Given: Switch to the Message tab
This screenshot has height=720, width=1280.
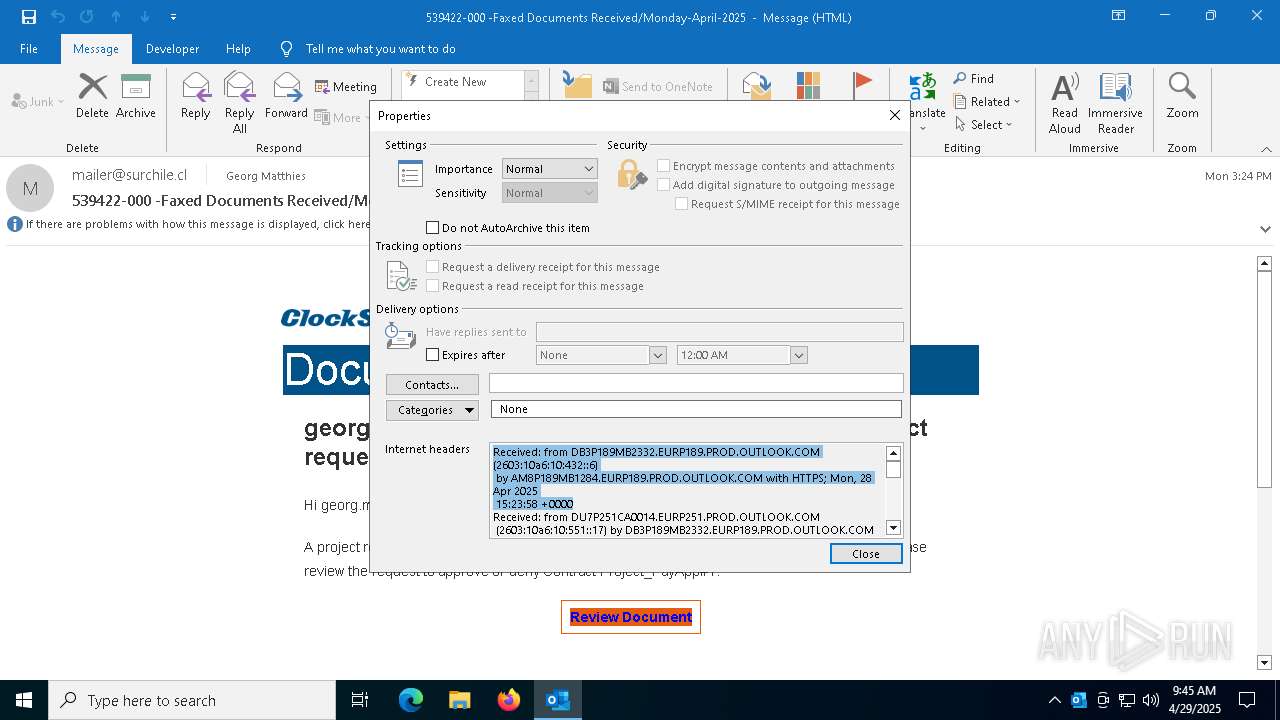Looking at the screenshot, I should point(96,49).
